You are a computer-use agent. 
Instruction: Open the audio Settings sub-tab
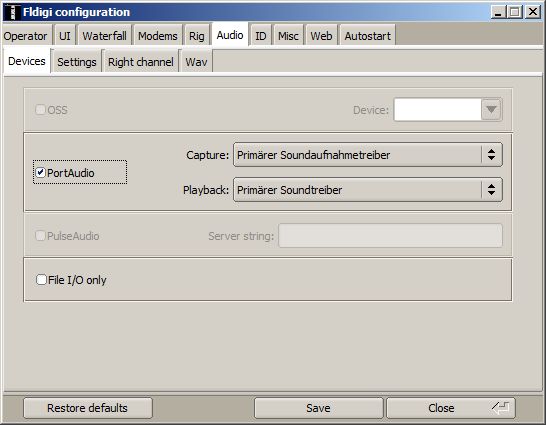click(77, 62)
